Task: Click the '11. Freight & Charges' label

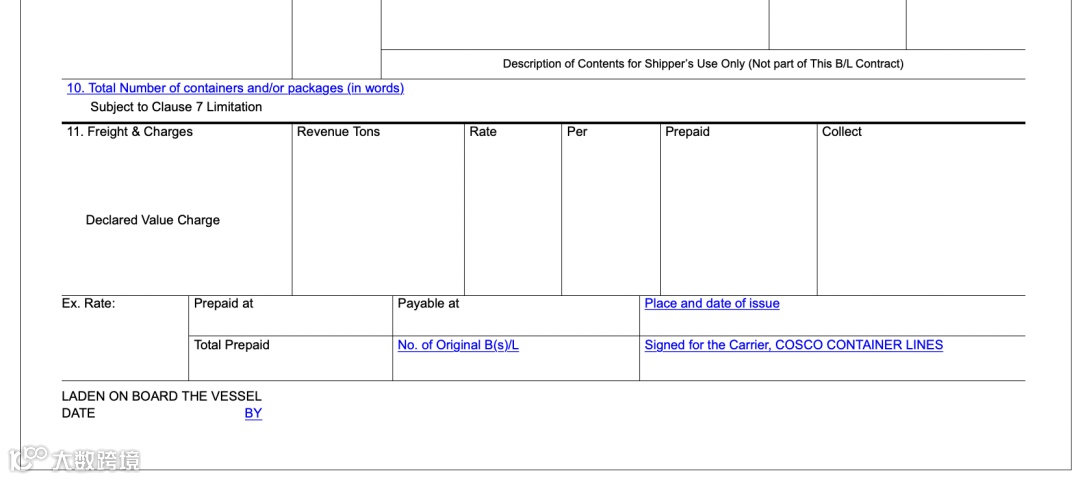Action: point(129,132)
